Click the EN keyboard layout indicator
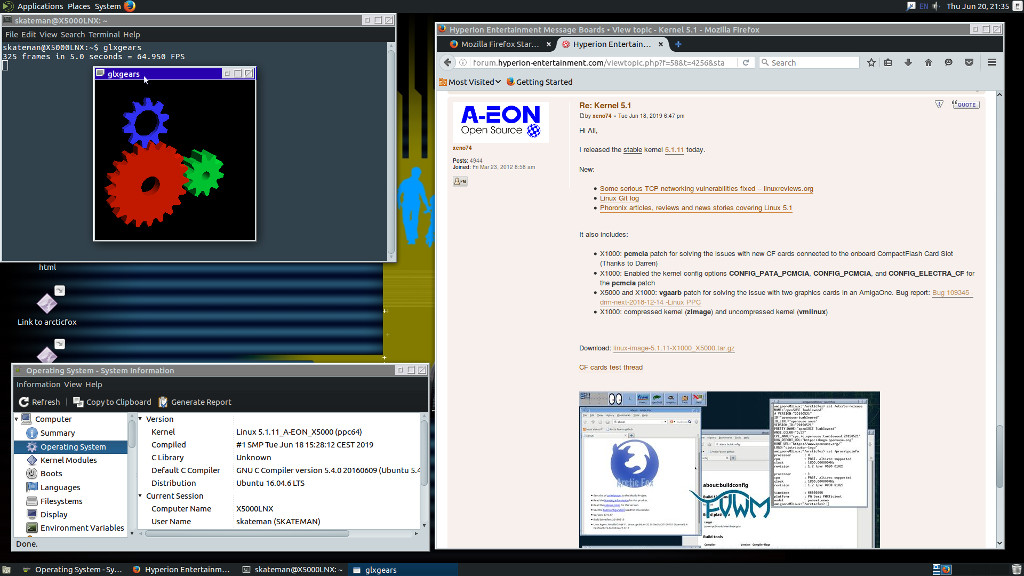 tap(923, 6)
